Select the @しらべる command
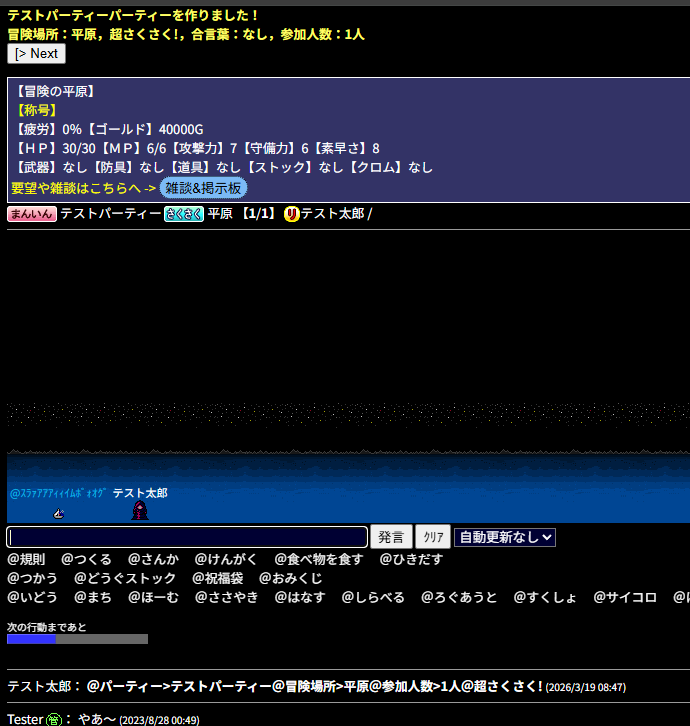 click(373, 597)
